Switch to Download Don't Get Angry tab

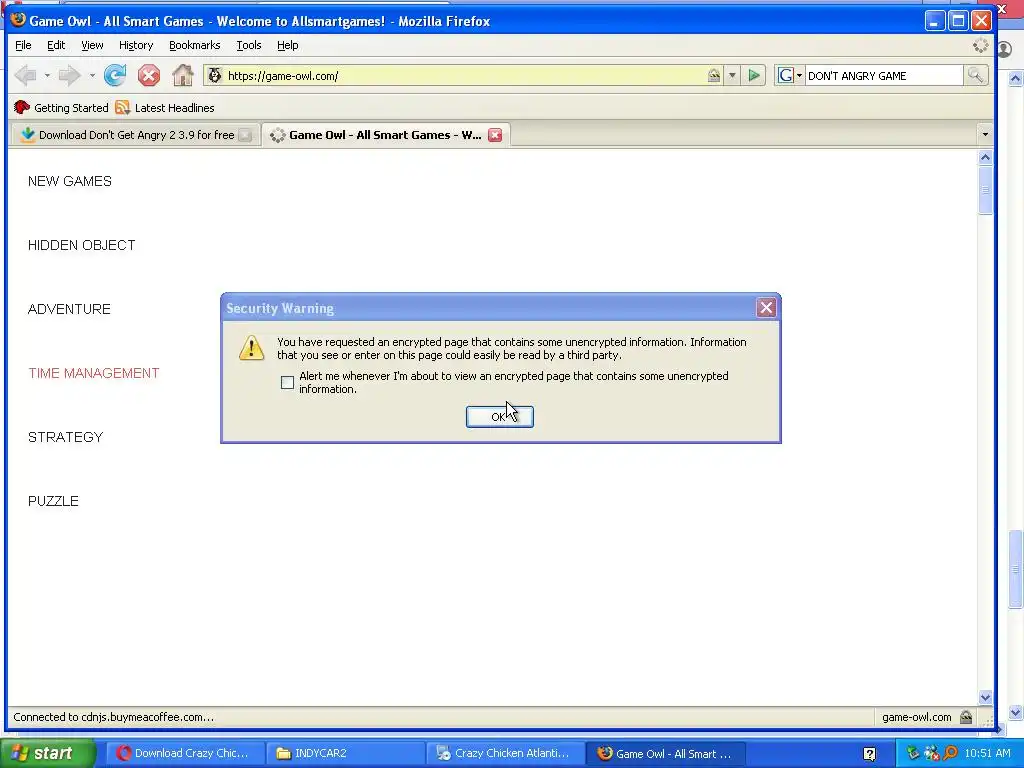(x=135, y=135)
